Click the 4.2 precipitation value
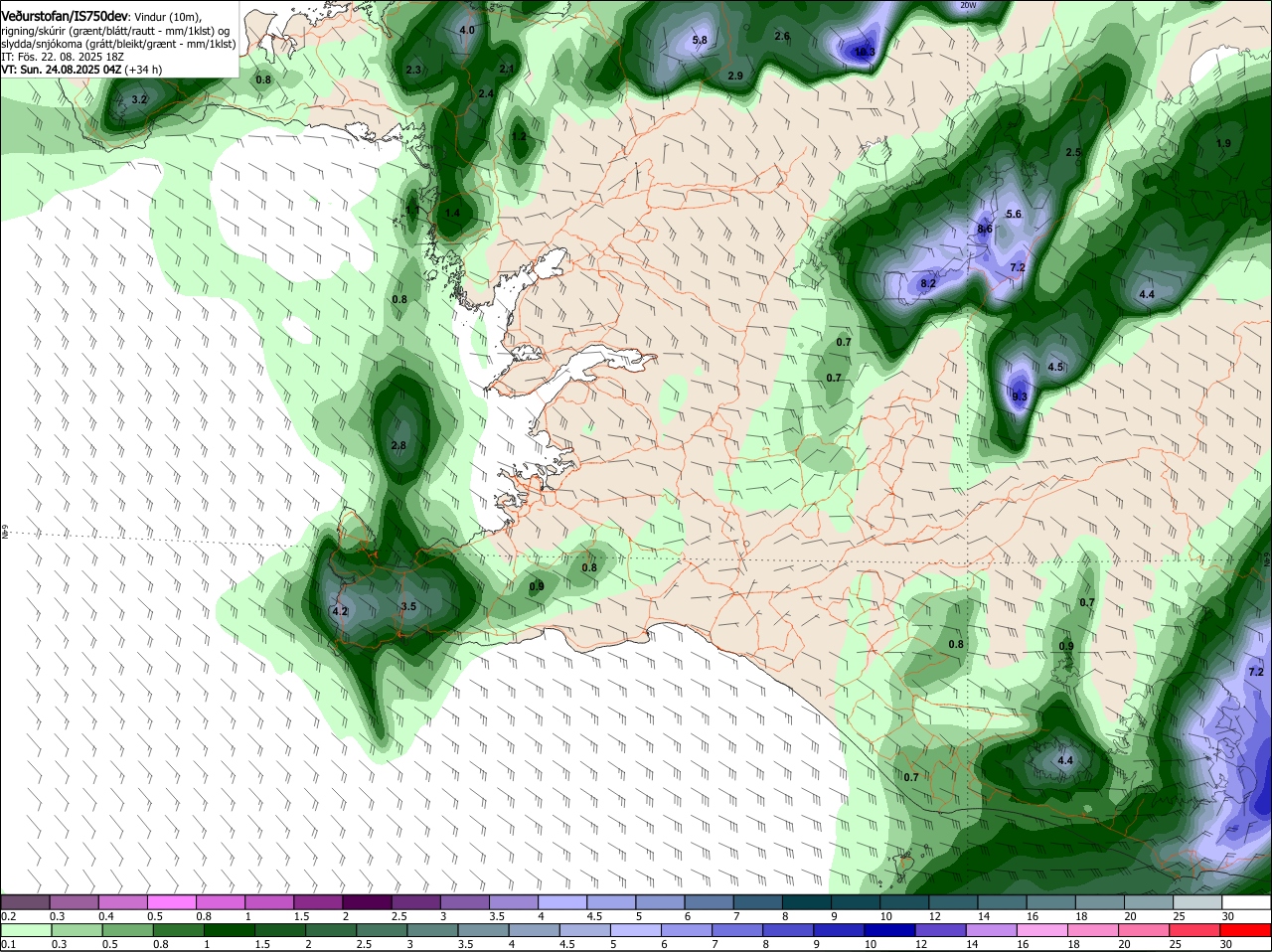 click(340, 611)
